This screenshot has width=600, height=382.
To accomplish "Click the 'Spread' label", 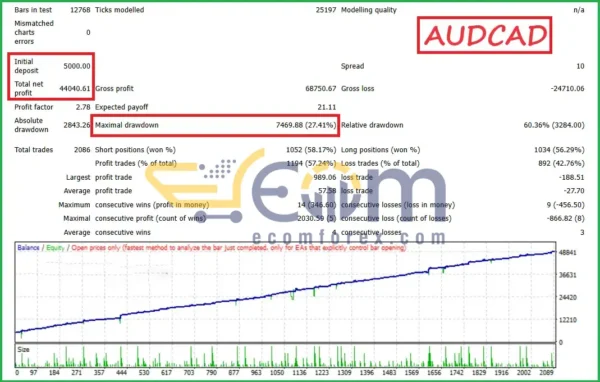I will pyautogui.click(x=352, y=66).
